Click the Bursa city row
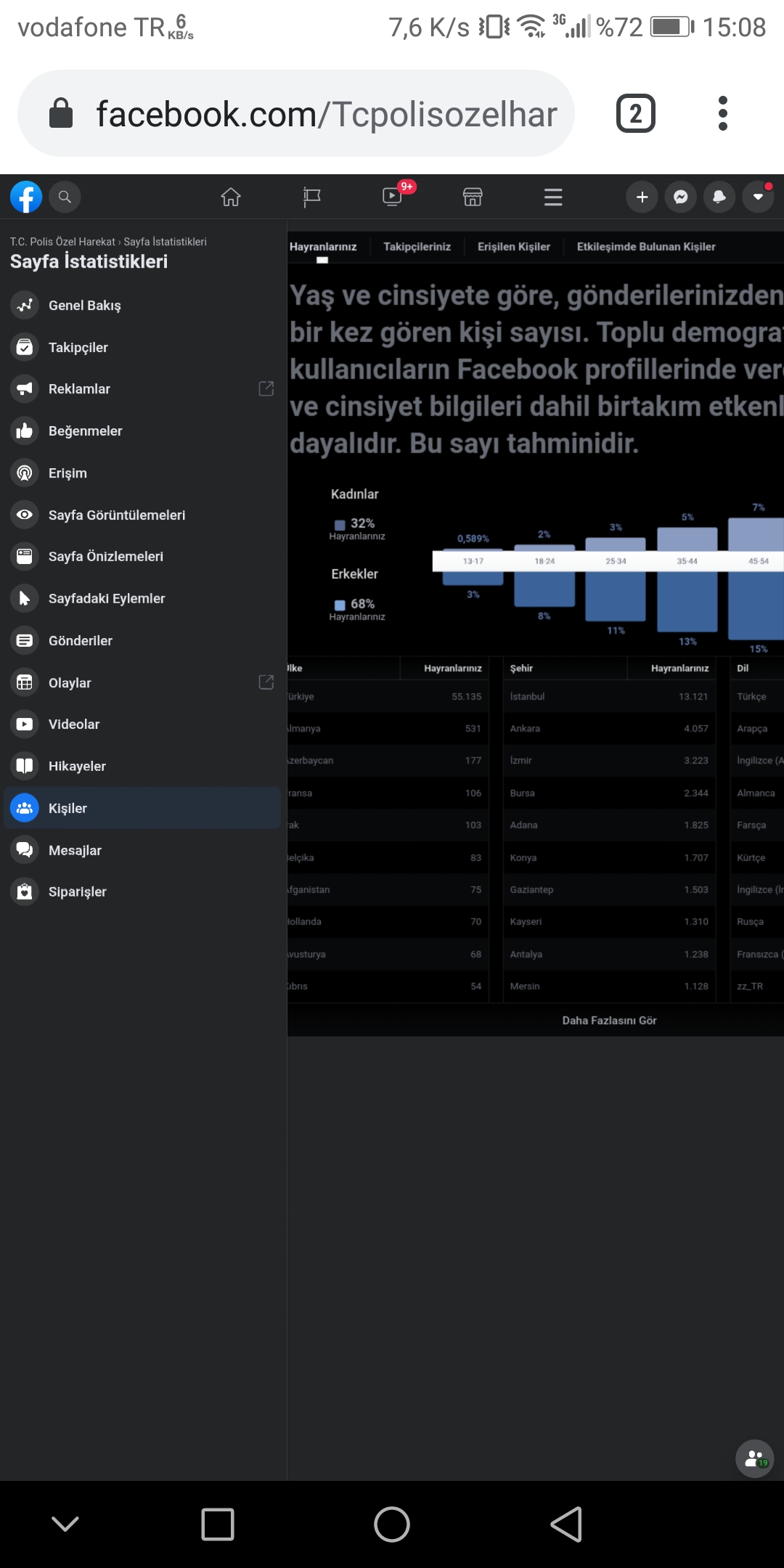 coord(610,793)
